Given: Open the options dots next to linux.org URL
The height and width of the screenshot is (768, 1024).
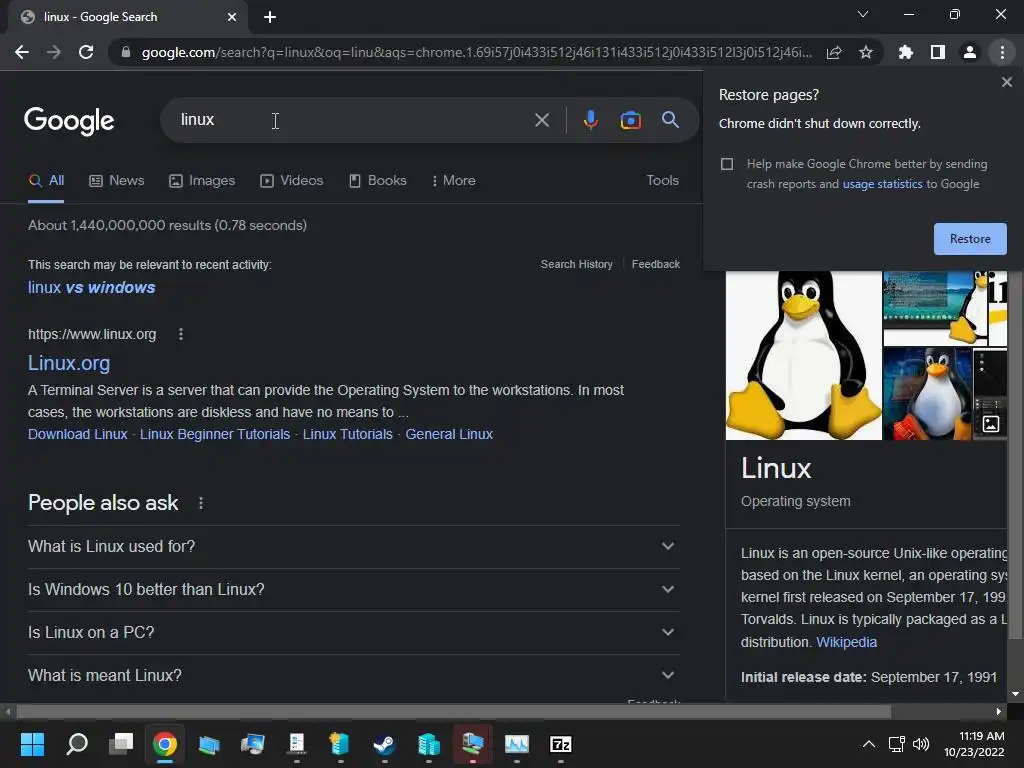Looking at the screenshot, I should (x=181, y=334).
